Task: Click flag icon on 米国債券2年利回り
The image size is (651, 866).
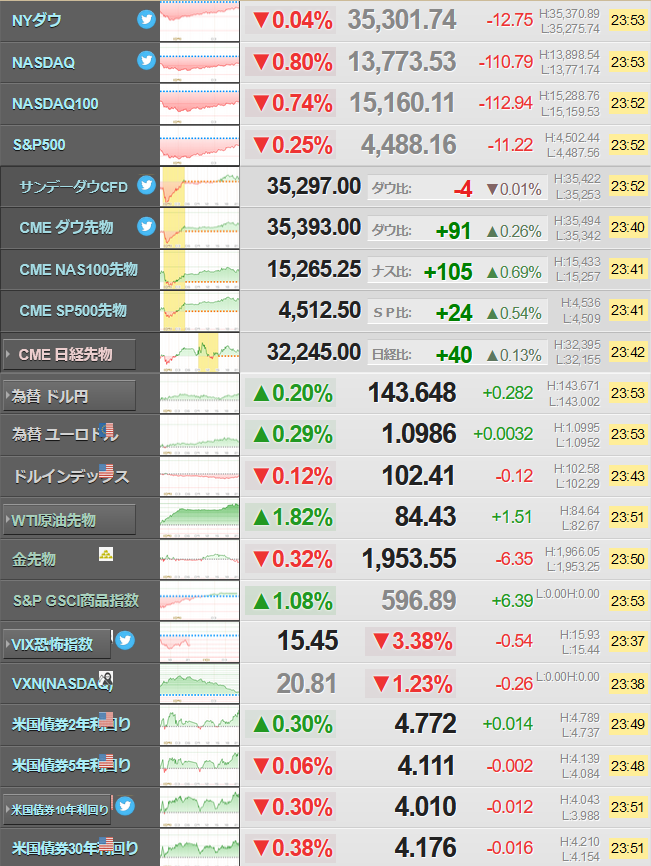Action: (107, 719)
